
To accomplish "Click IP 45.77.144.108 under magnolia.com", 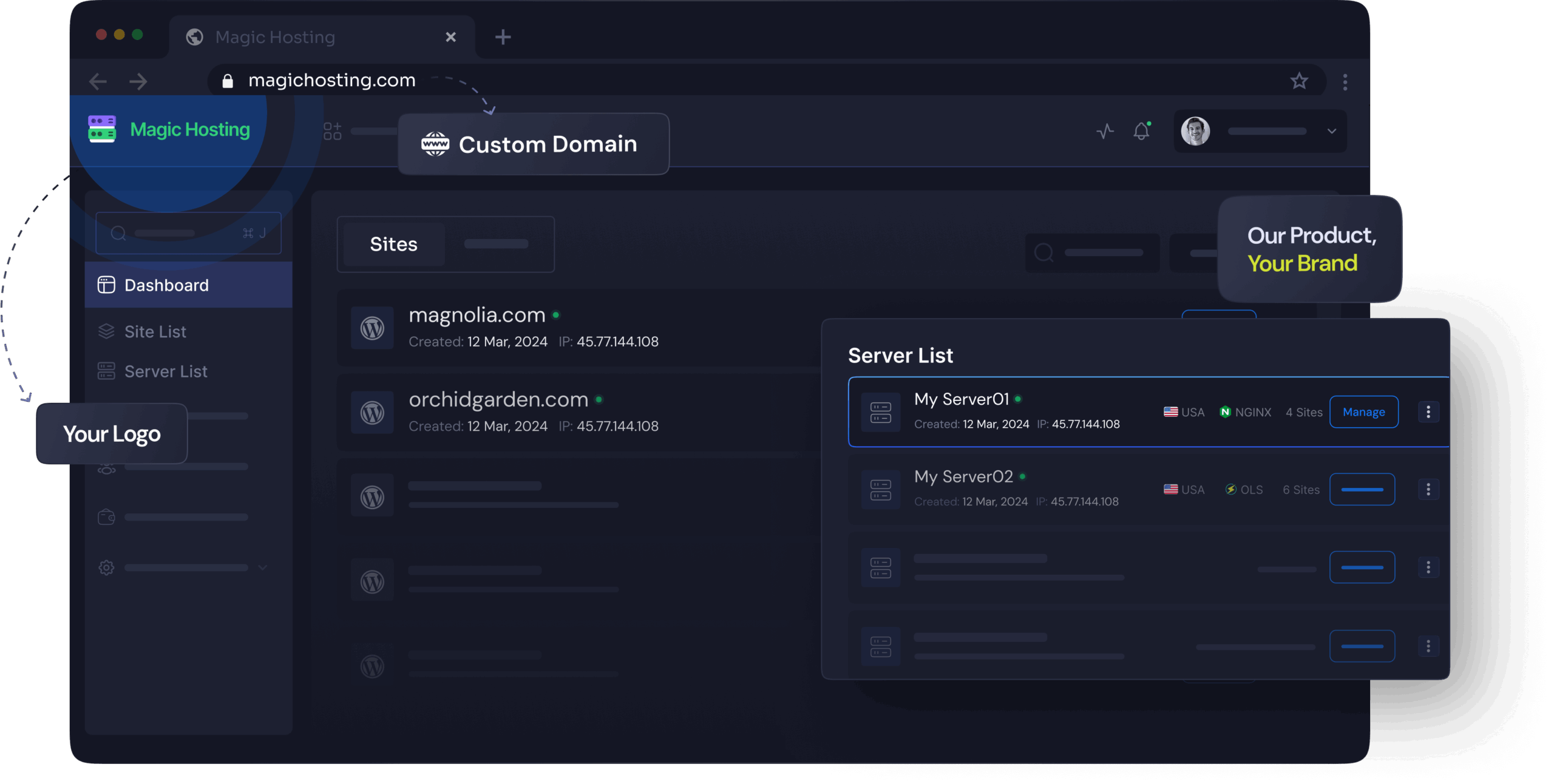I will 608,342.
